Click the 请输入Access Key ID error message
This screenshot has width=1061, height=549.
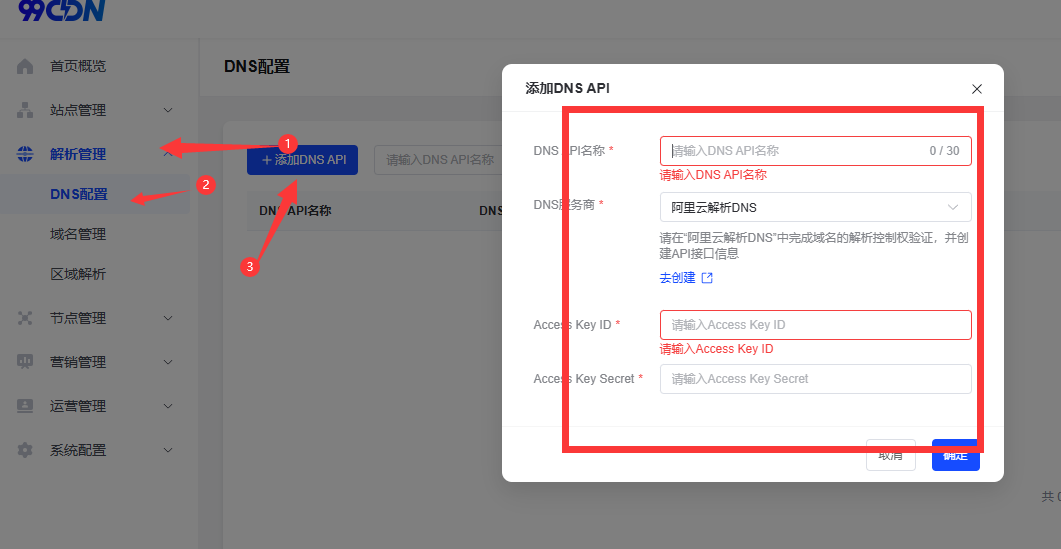tap(717, 349)
